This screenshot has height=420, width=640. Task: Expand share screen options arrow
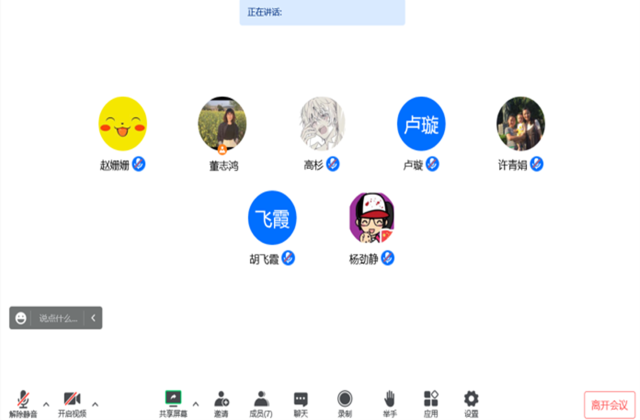tap(196, 404)
